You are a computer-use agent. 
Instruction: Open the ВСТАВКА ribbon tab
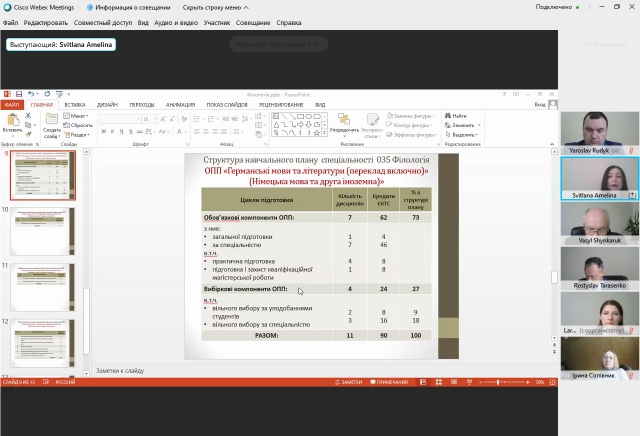click(75, 104)
